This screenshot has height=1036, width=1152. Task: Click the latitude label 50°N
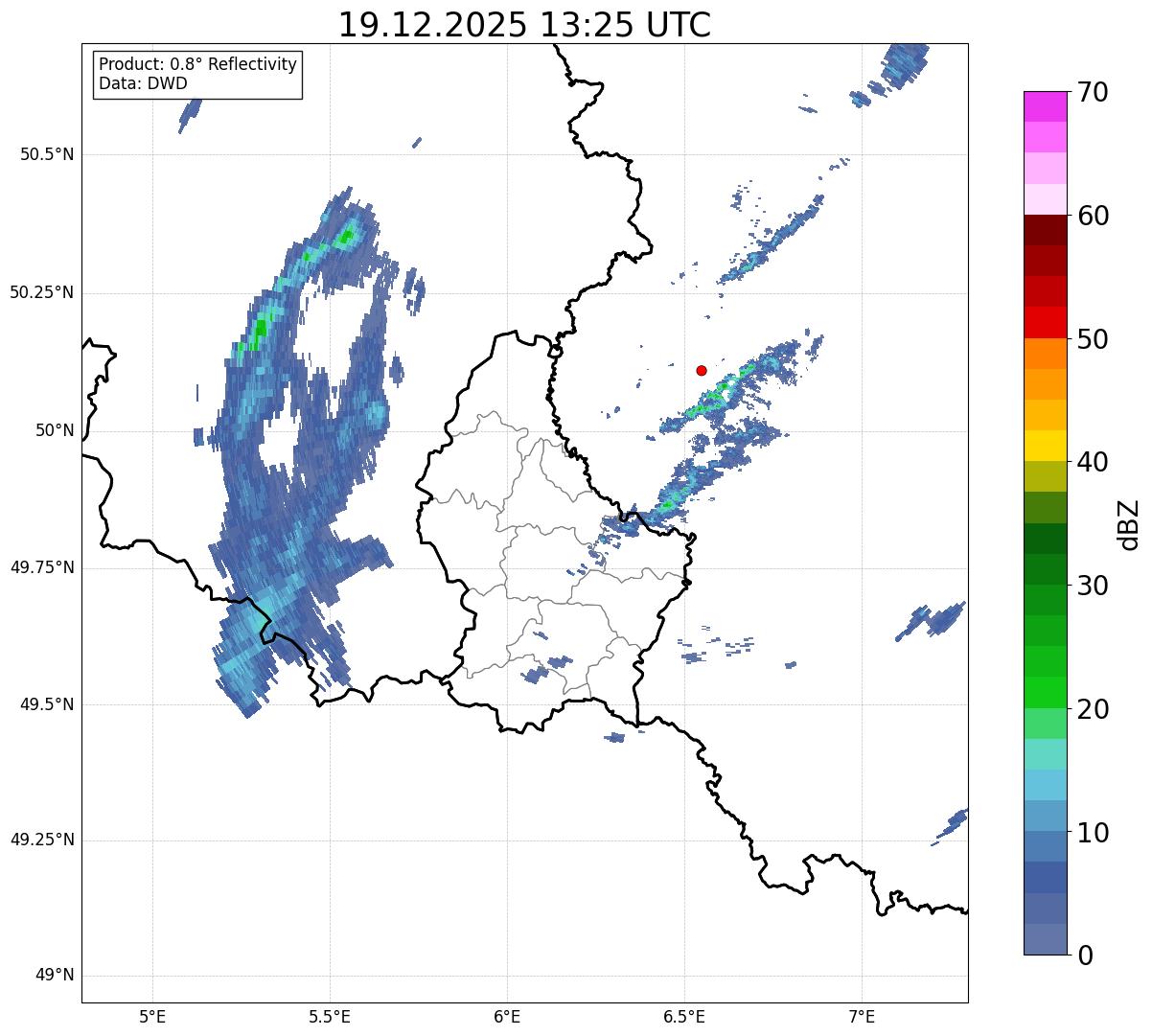pos(55,430)
